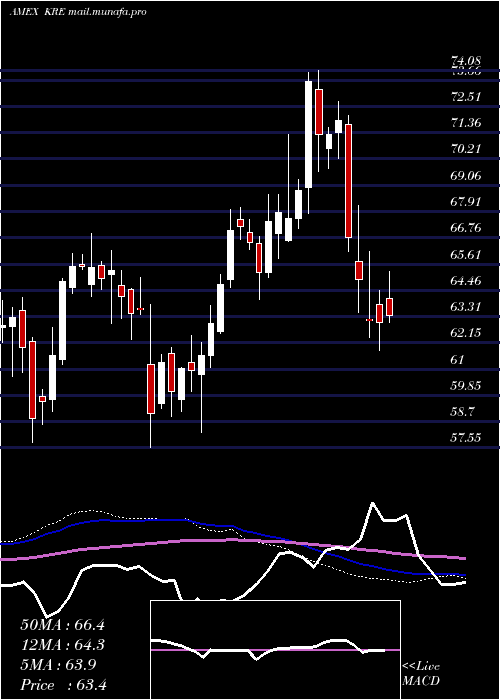Select the 69.06 price axis label
This screenshot has height=700, width=500.
466,175
